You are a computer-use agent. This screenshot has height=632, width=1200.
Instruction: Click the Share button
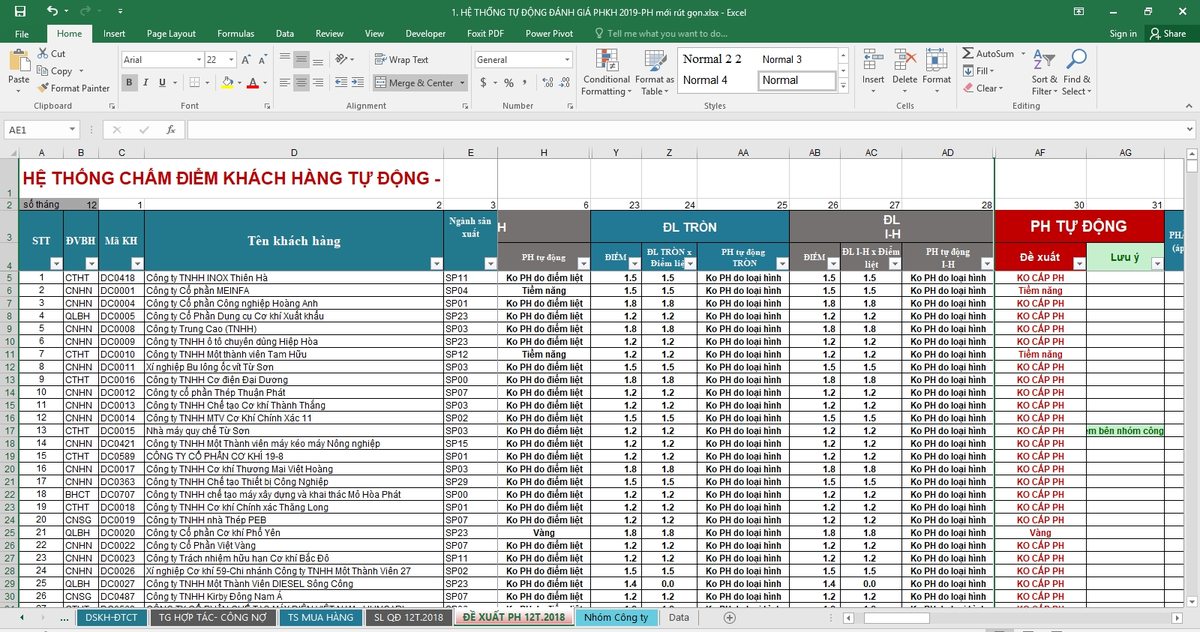pyautogui.click(x=1169, y=33)
